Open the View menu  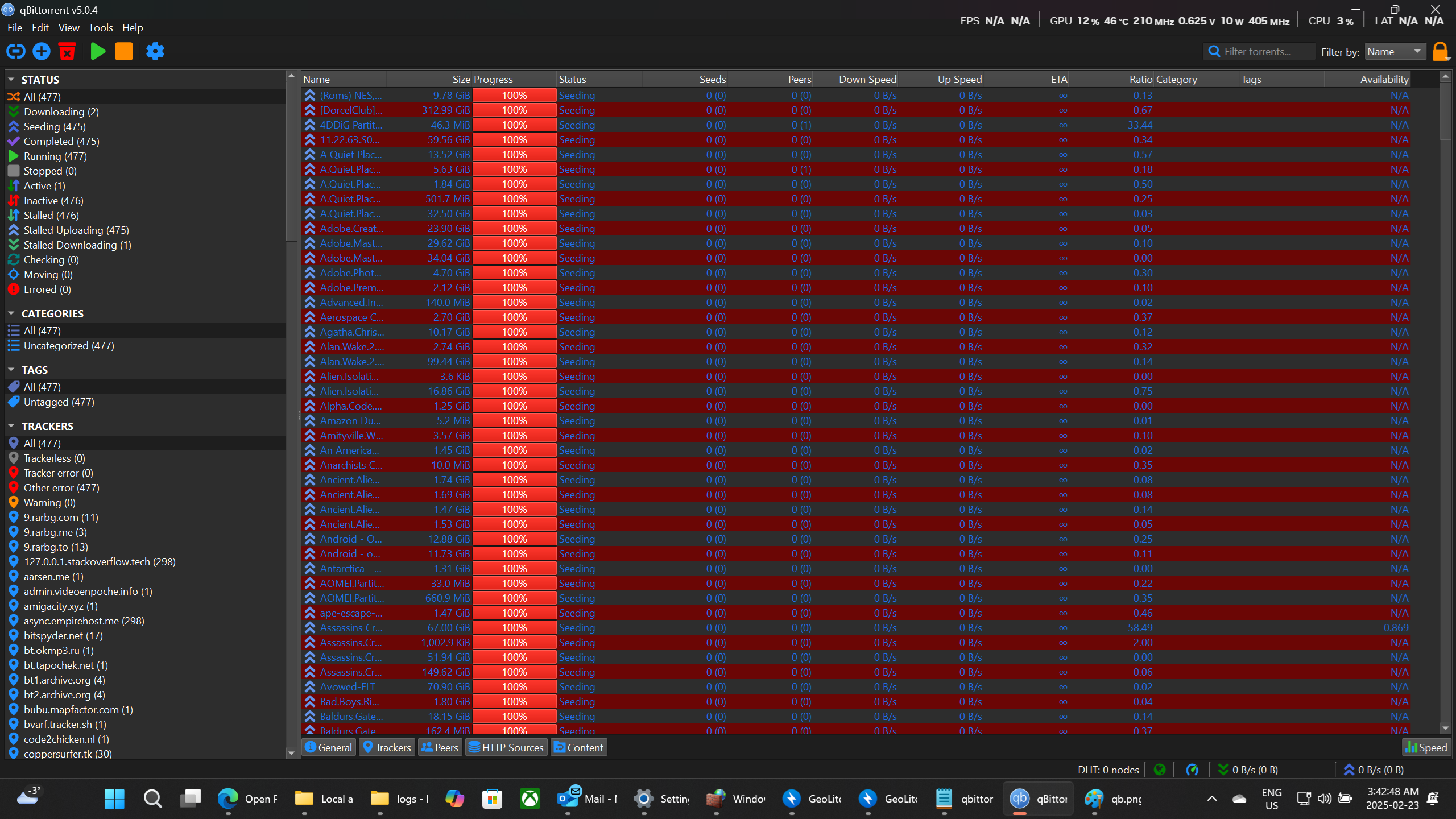[x=69, y=27]
